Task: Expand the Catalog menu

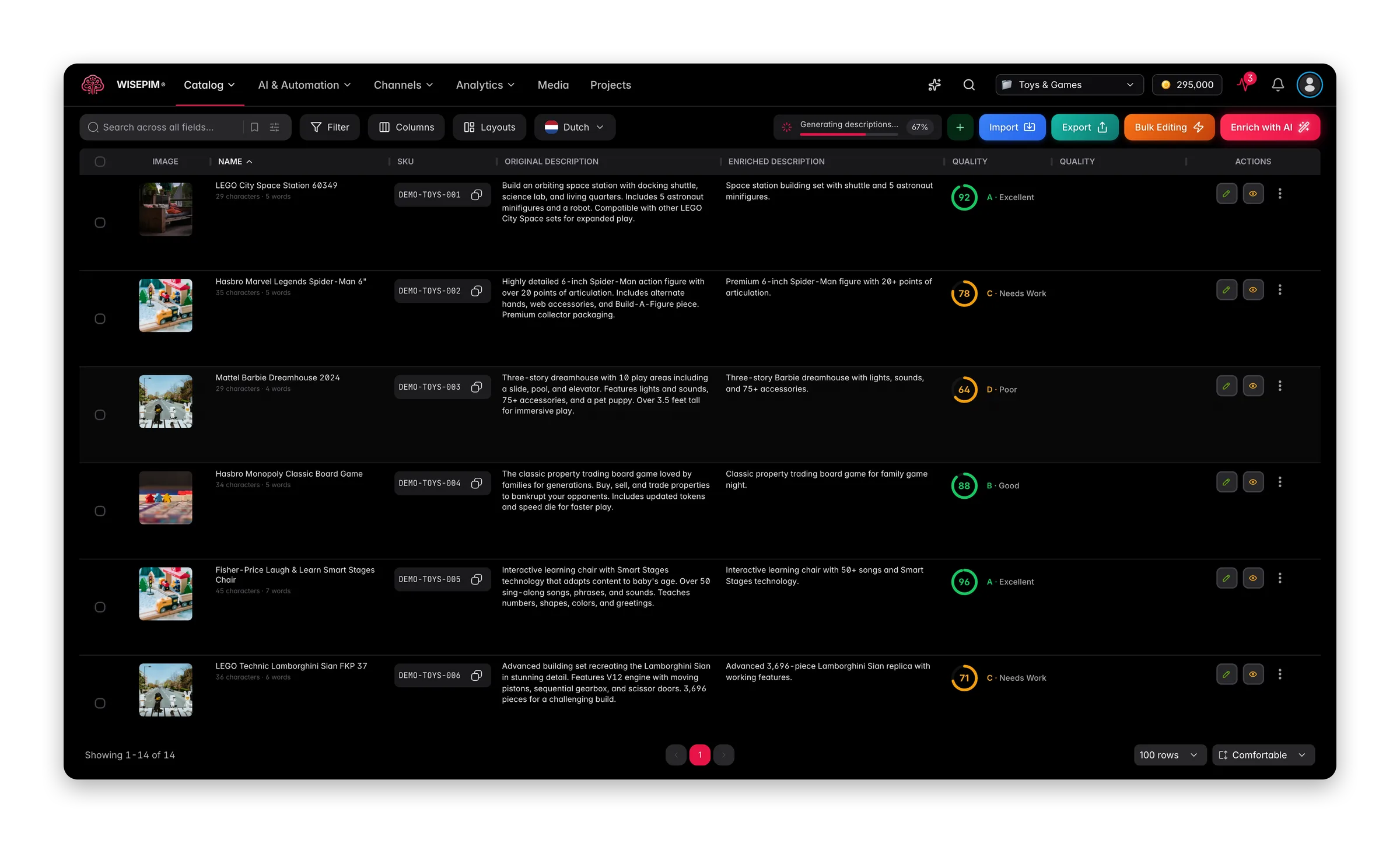Action: (x=209, y=85)
